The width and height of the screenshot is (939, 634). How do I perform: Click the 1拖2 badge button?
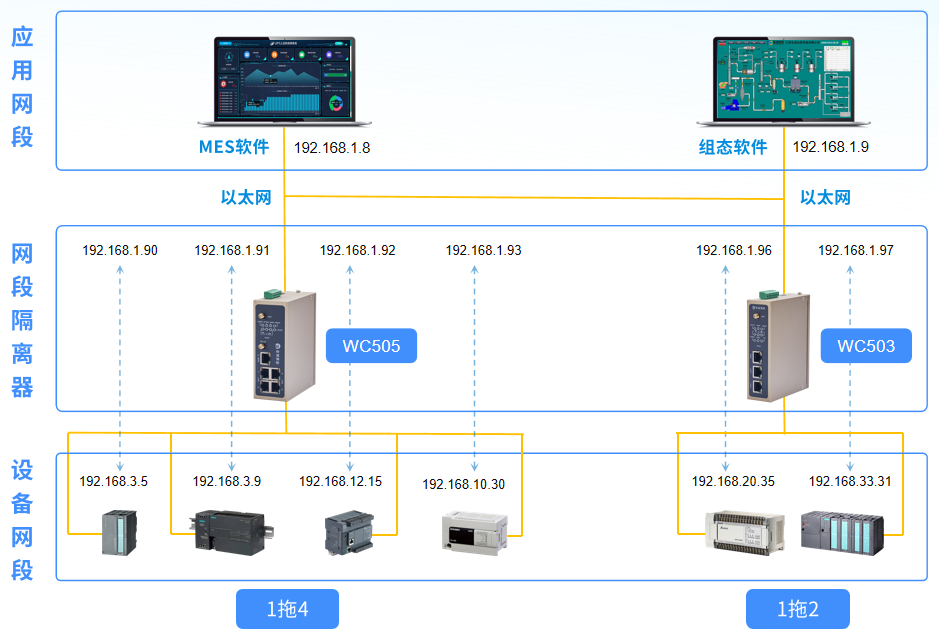pos(796,608)
